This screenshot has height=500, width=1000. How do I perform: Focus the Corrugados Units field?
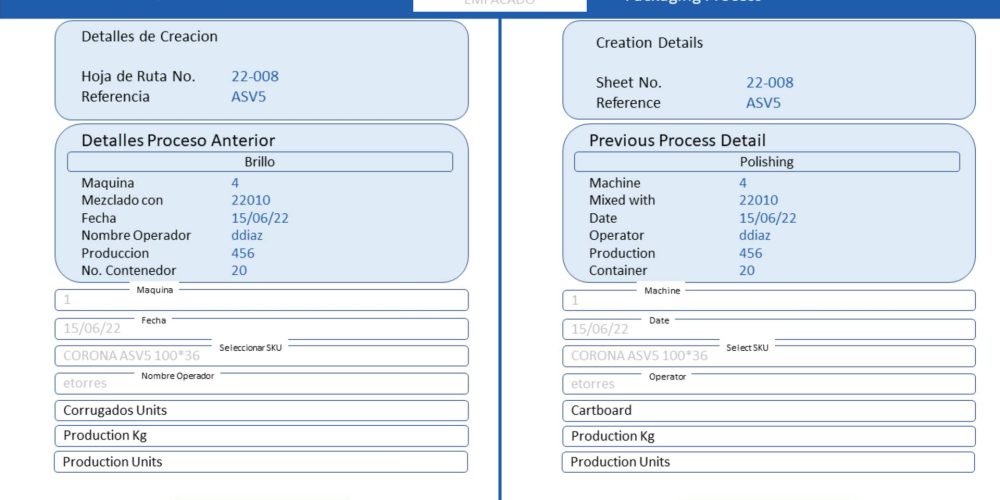tap(260, 411)
